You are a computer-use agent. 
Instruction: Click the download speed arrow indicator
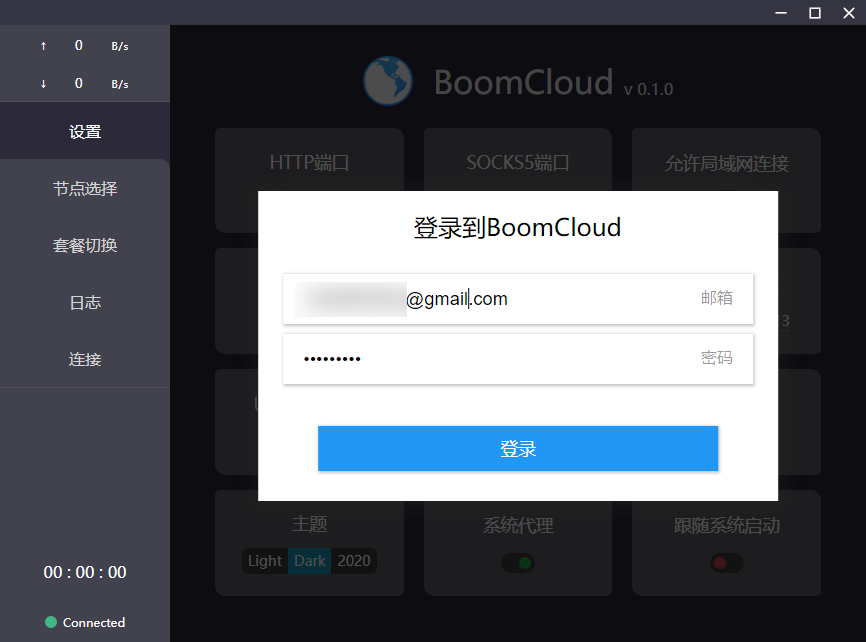[x=44, y=84]
